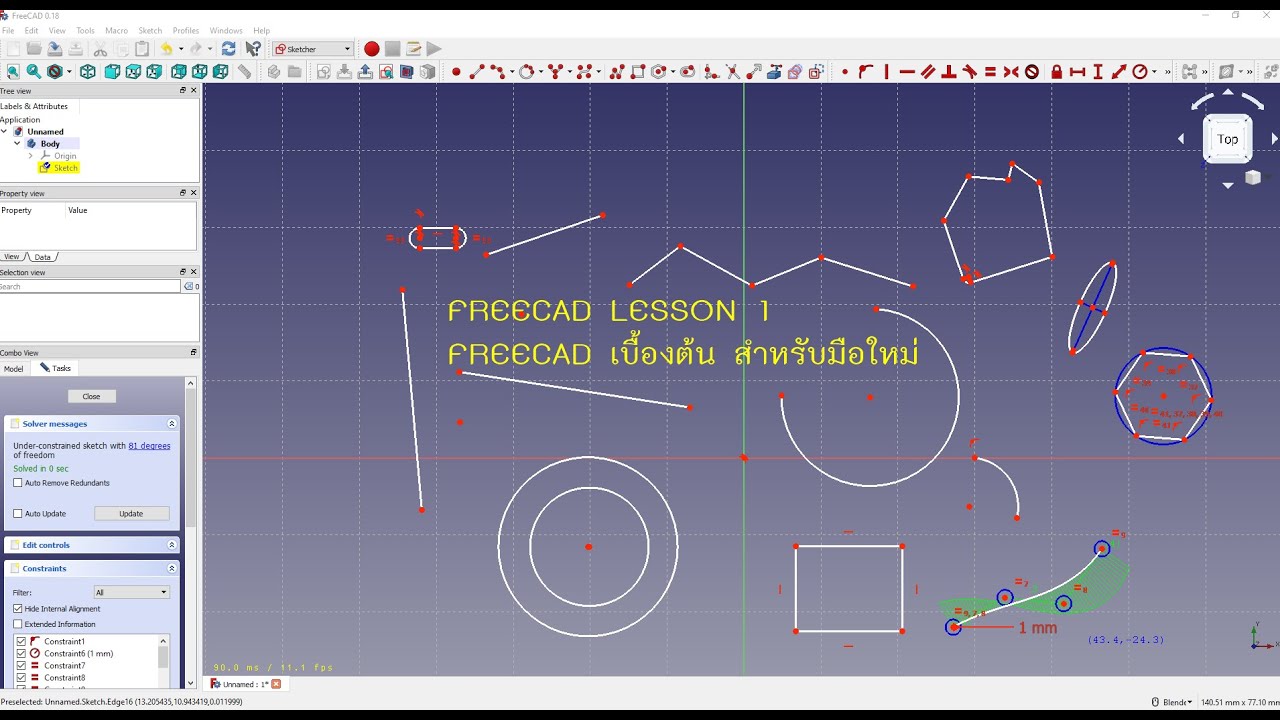Apply the Perpendicular constraint icon

[x=949, y=72]
